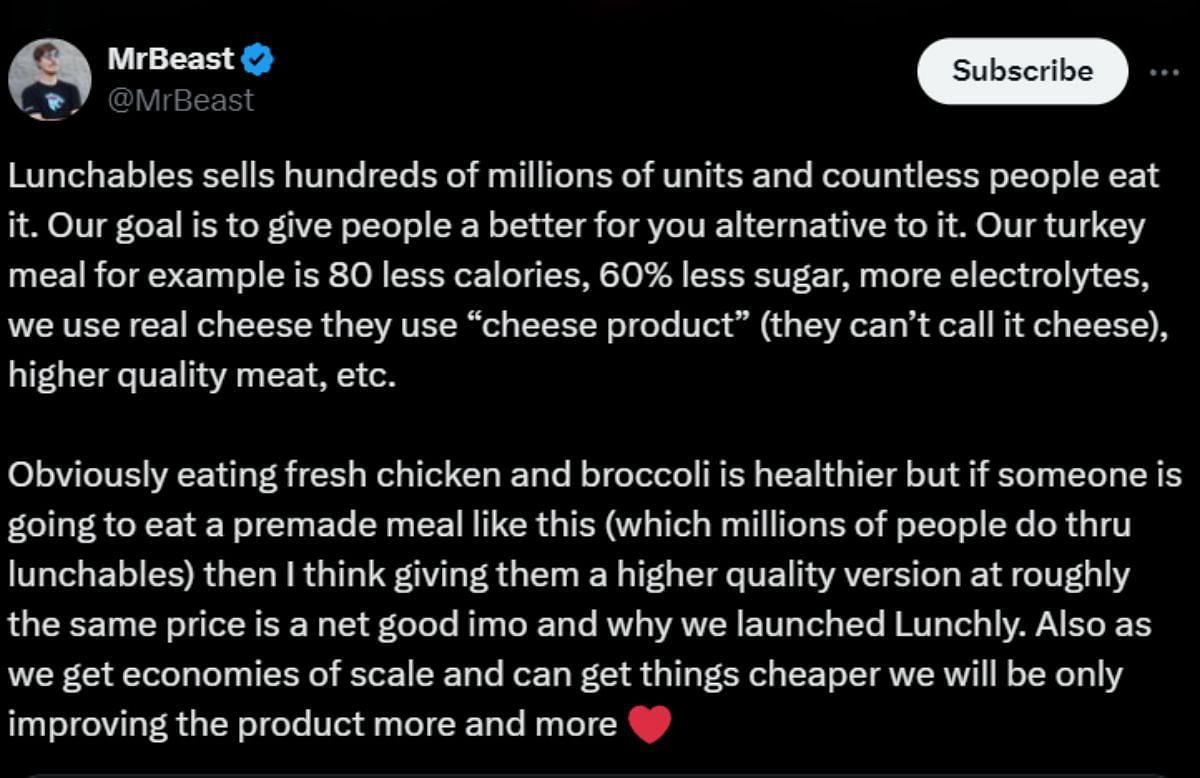
Task: Click the Subscribe button
Action: tap(1022, 71)
